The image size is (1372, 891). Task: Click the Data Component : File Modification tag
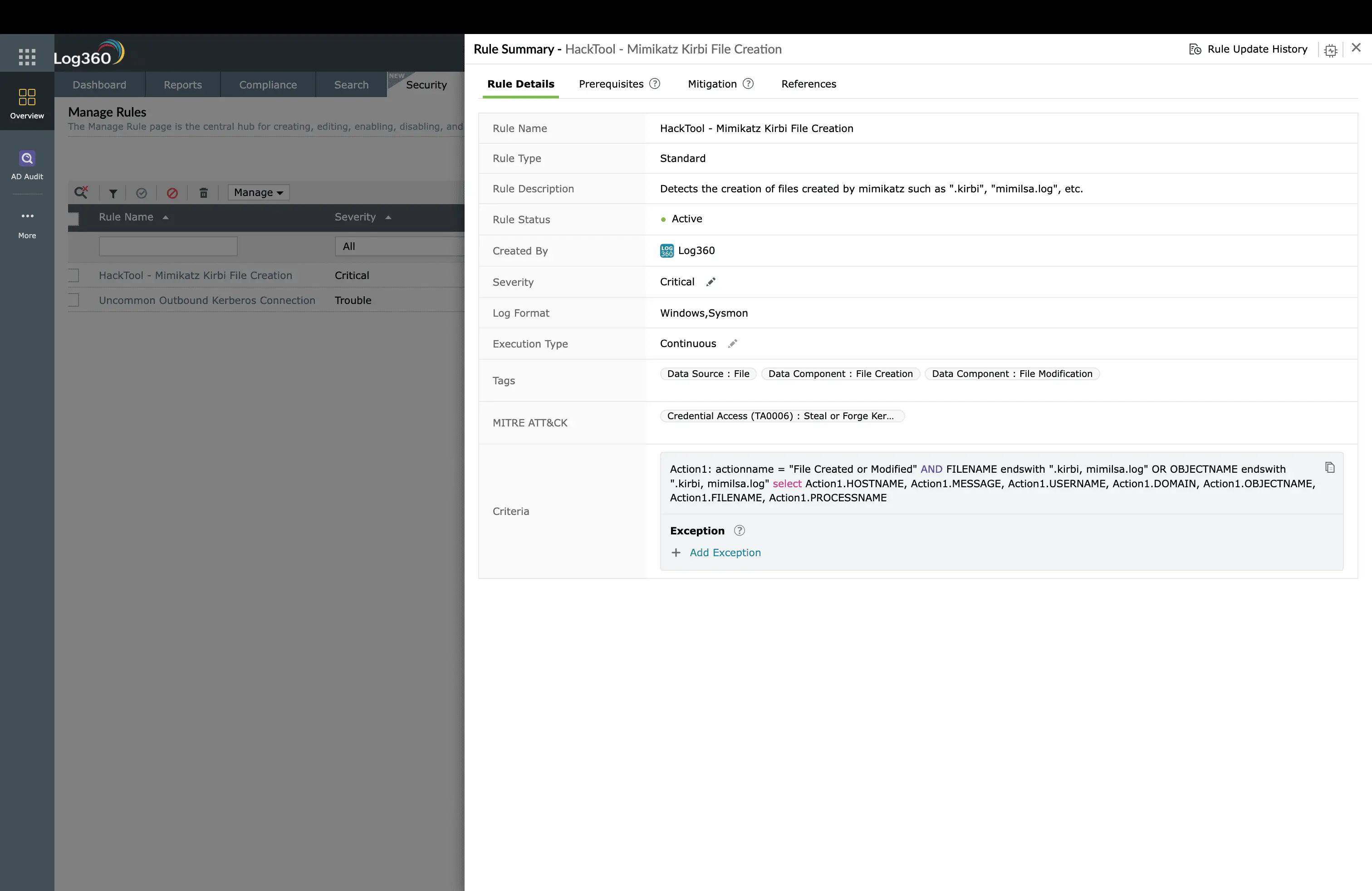(x=1012, y=373)
